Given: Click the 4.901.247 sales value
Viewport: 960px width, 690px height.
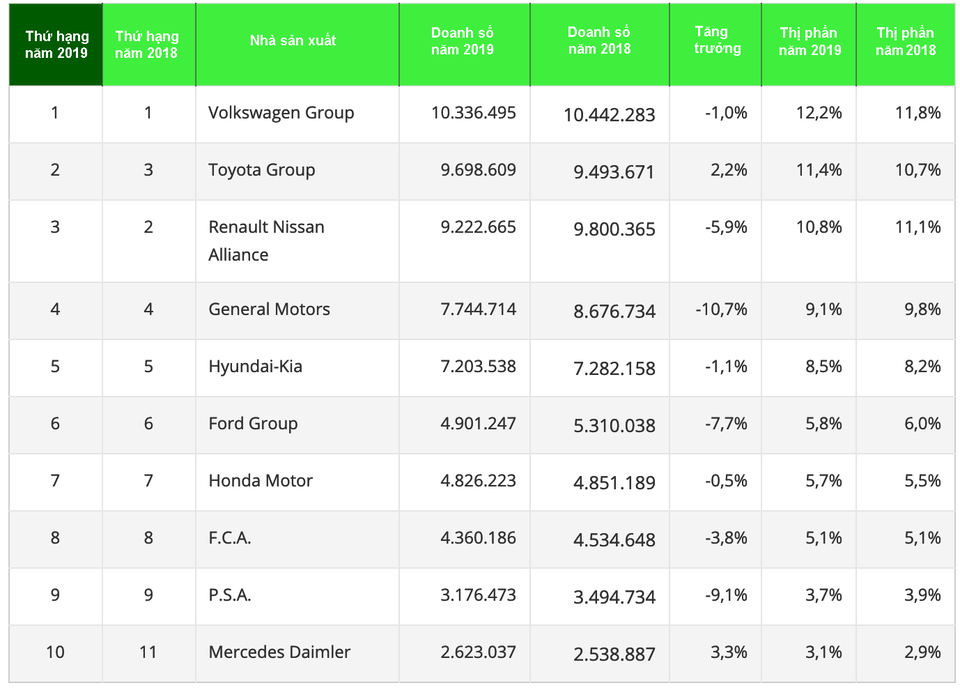Looking at the screenshot, I should click(x=478, y=423).
